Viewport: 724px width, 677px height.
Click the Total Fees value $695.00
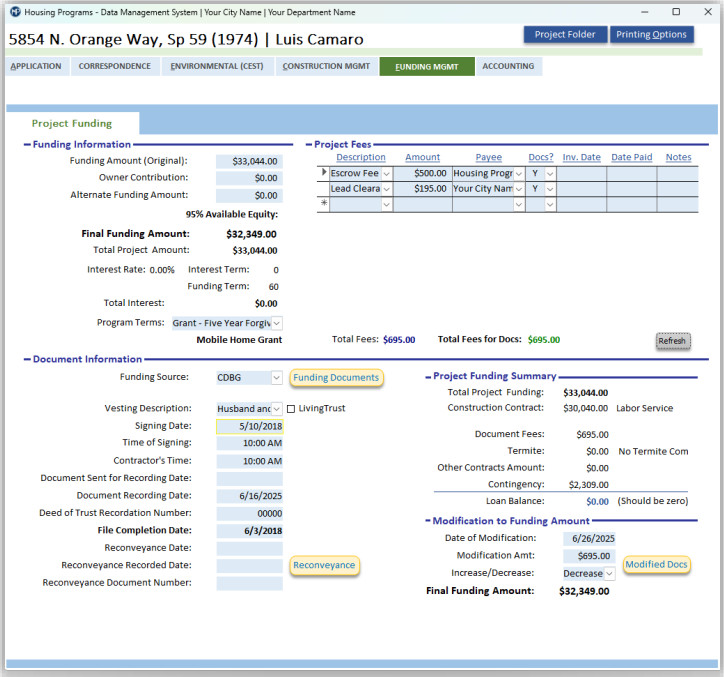399,340
